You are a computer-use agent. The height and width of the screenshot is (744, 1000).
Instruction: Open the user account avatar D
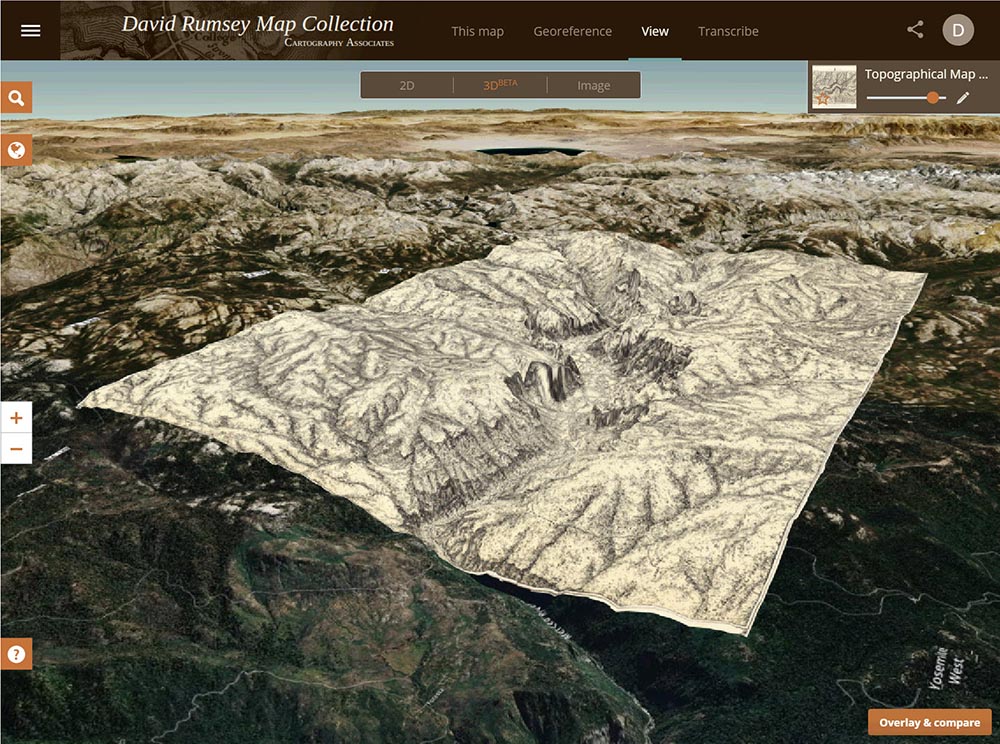click(x=959, y=29)
